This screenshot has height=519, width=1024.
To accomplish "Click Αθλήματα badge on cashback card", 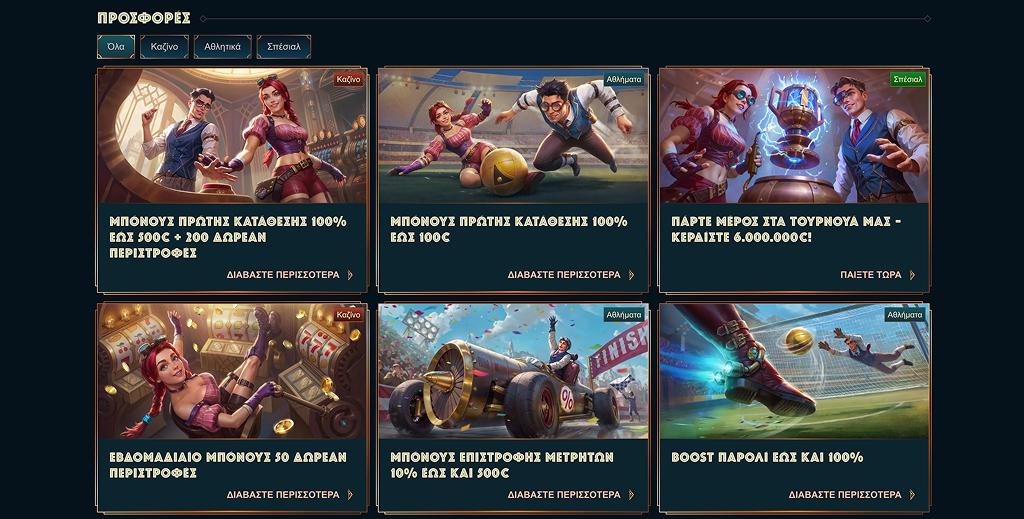I will (624, 315).
